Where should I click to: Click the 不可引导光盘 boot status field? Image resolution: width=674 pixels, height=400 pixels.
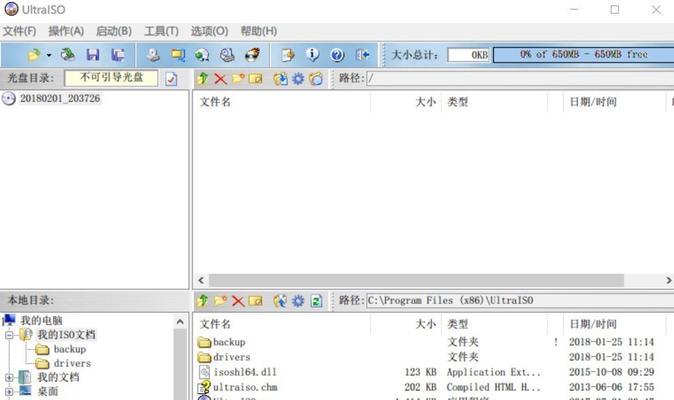(x=111, y=78)
